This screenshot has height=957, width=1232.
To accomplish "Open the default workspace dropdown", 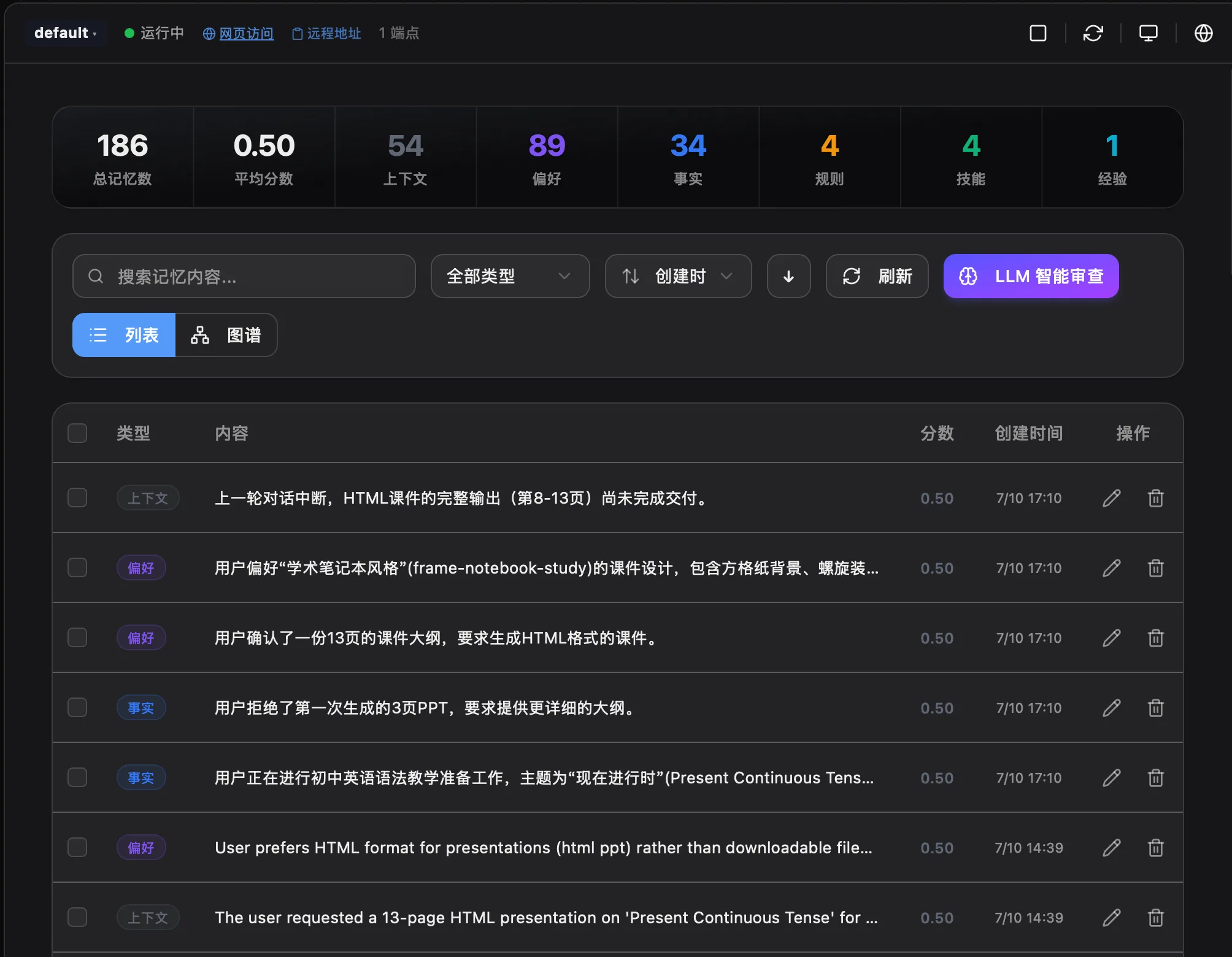I will (66, 33).
